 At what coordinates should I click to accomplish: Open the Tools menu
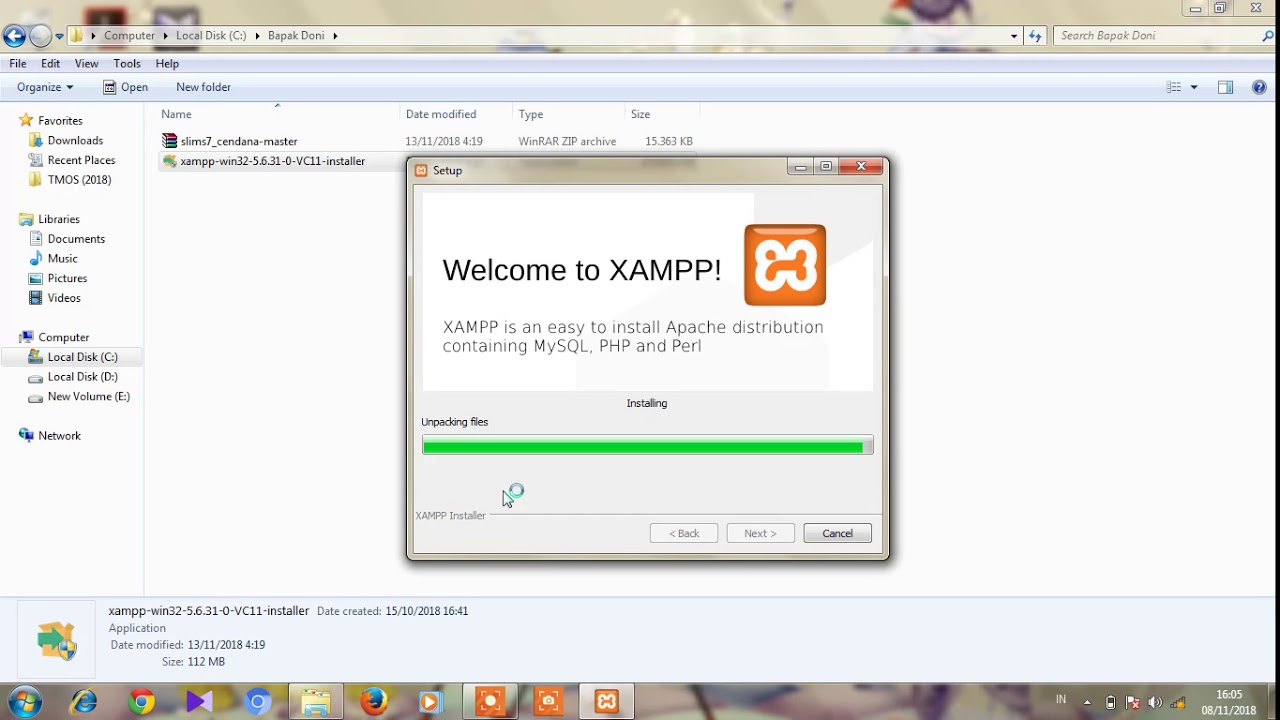(127, 63)
